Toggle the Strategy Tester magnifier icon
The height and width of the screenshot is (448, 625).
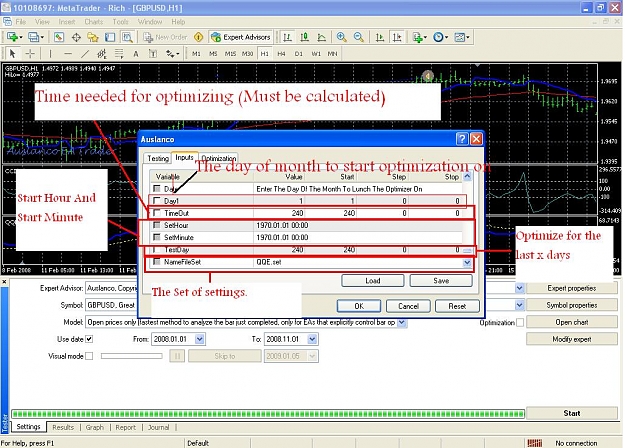127,37
